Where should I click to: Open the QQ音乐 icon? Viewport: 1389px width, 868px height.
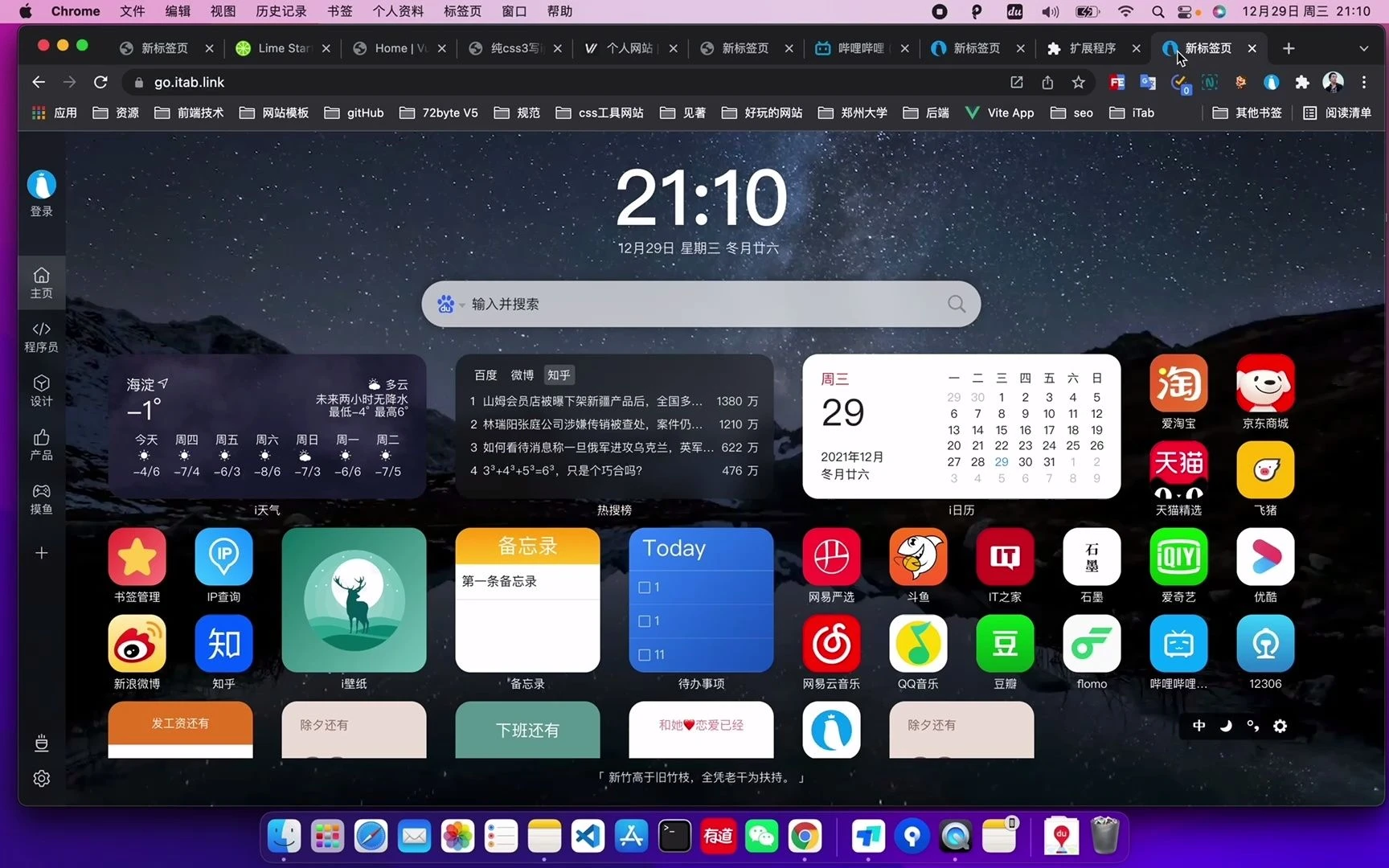[x=918, y=644]
